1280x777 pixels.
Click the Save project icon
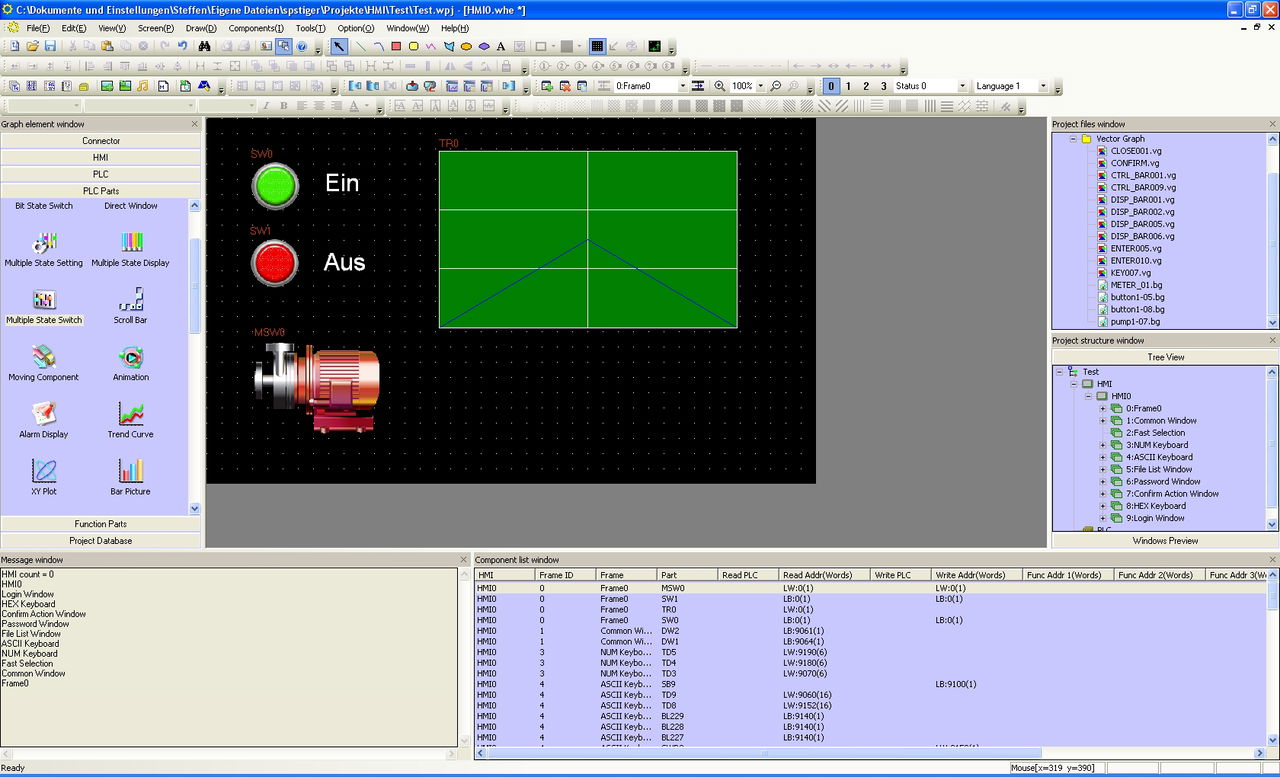pos(50,46)
